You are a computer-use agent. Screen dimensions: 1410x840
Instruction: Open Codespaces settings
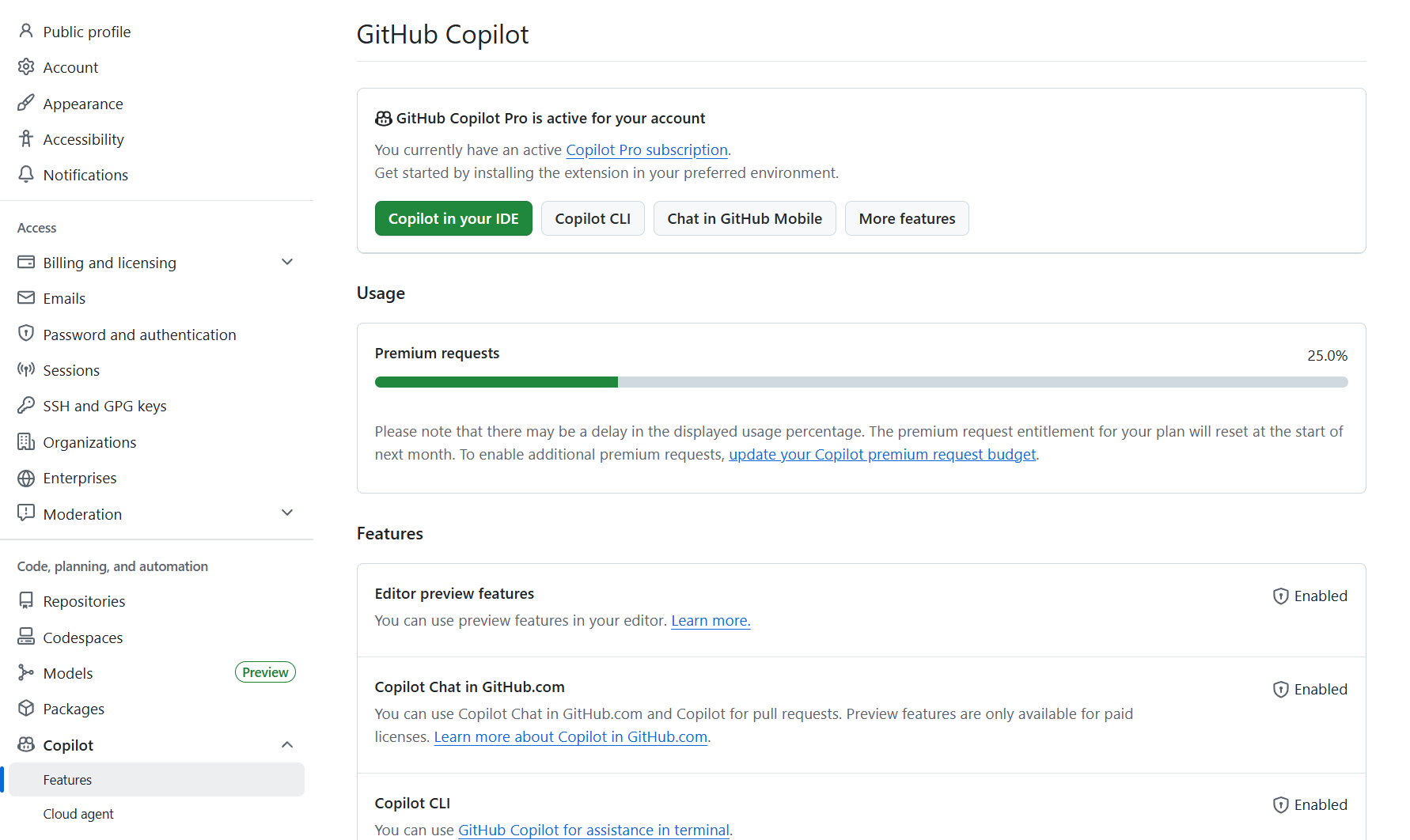(x=157, y=638)
